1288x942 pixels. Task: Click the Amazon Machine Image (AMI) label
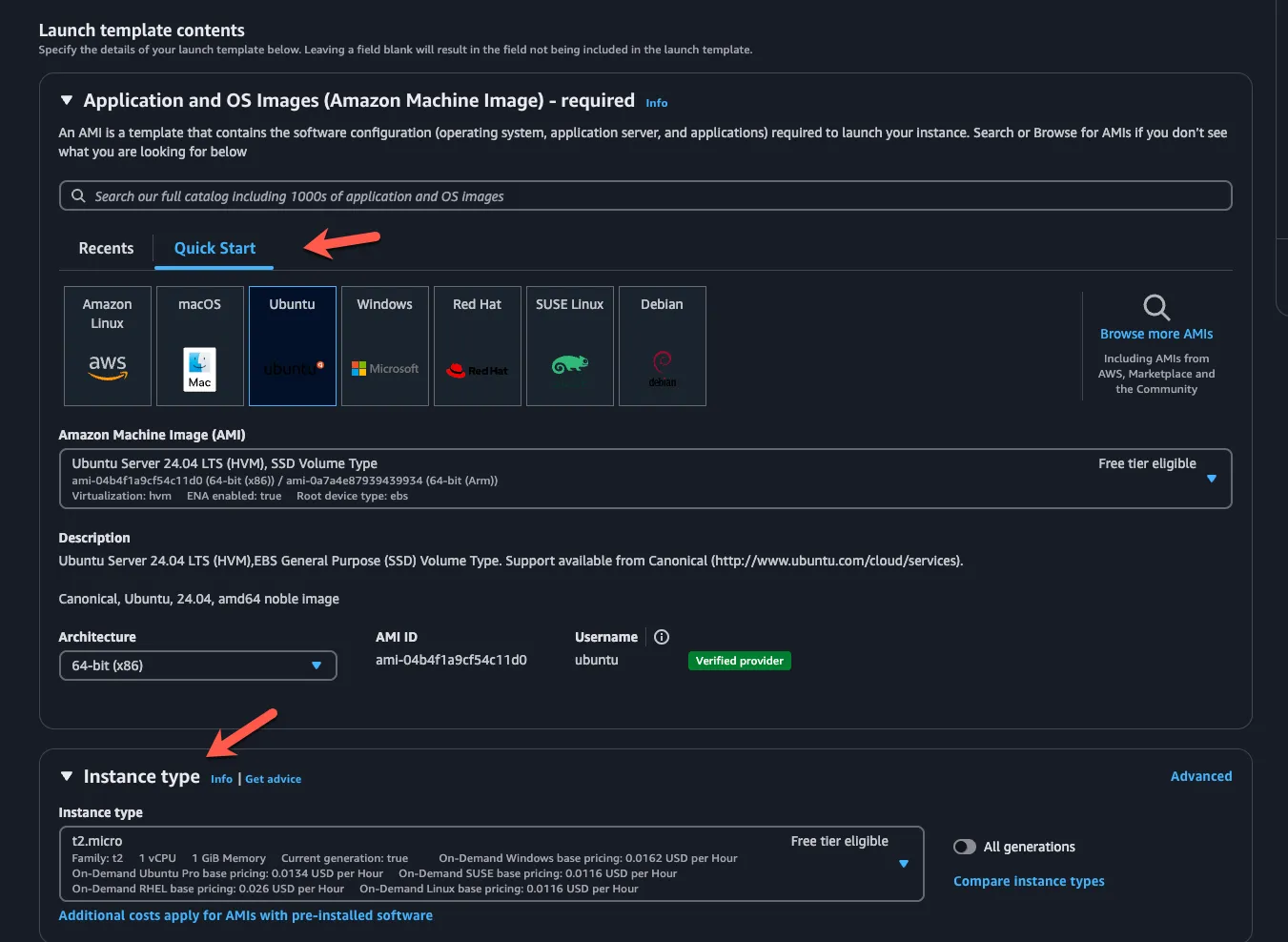(x=153, y=435)
